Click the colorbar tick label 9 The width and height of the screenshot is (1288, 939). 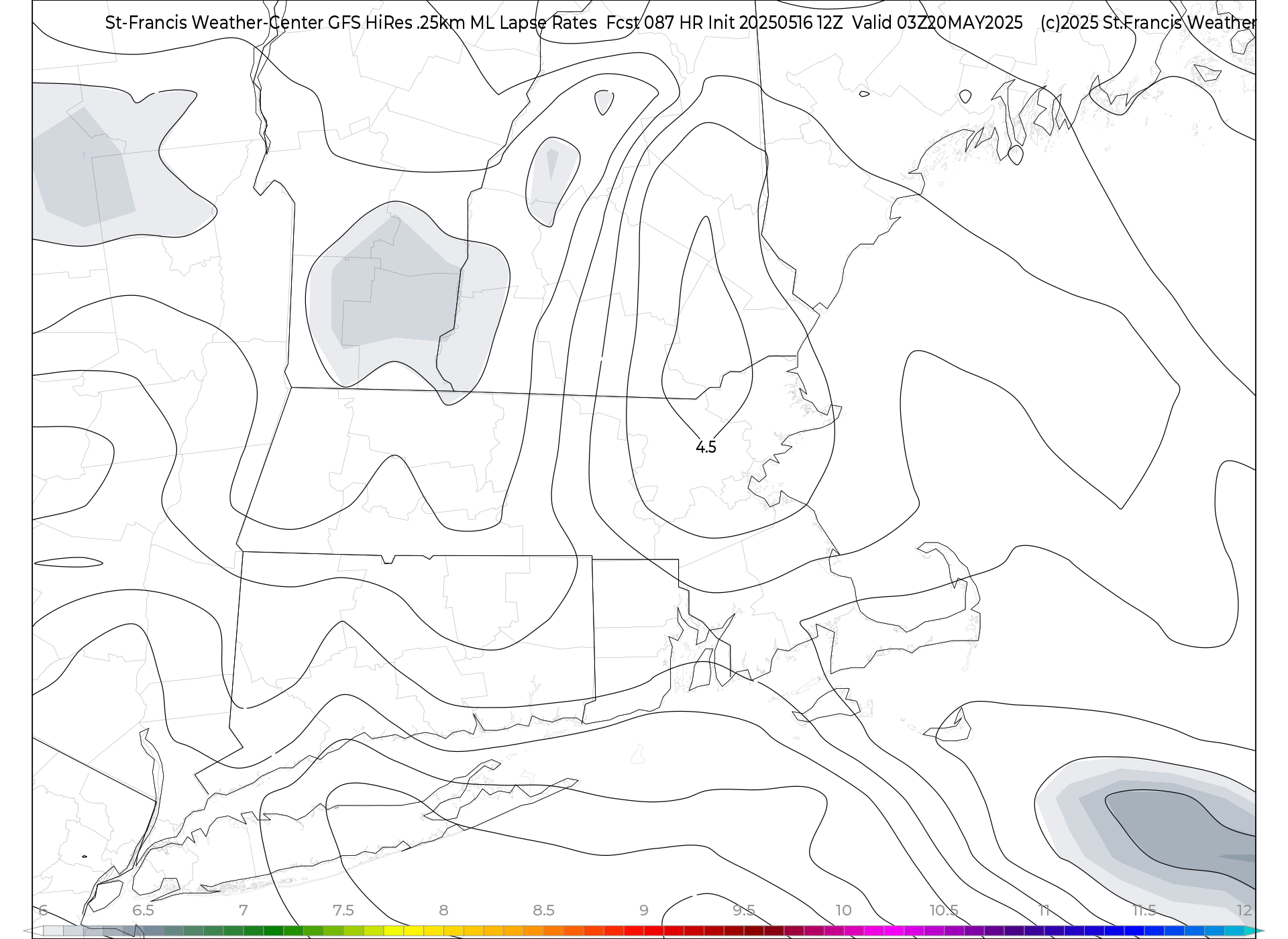[643, 910]
